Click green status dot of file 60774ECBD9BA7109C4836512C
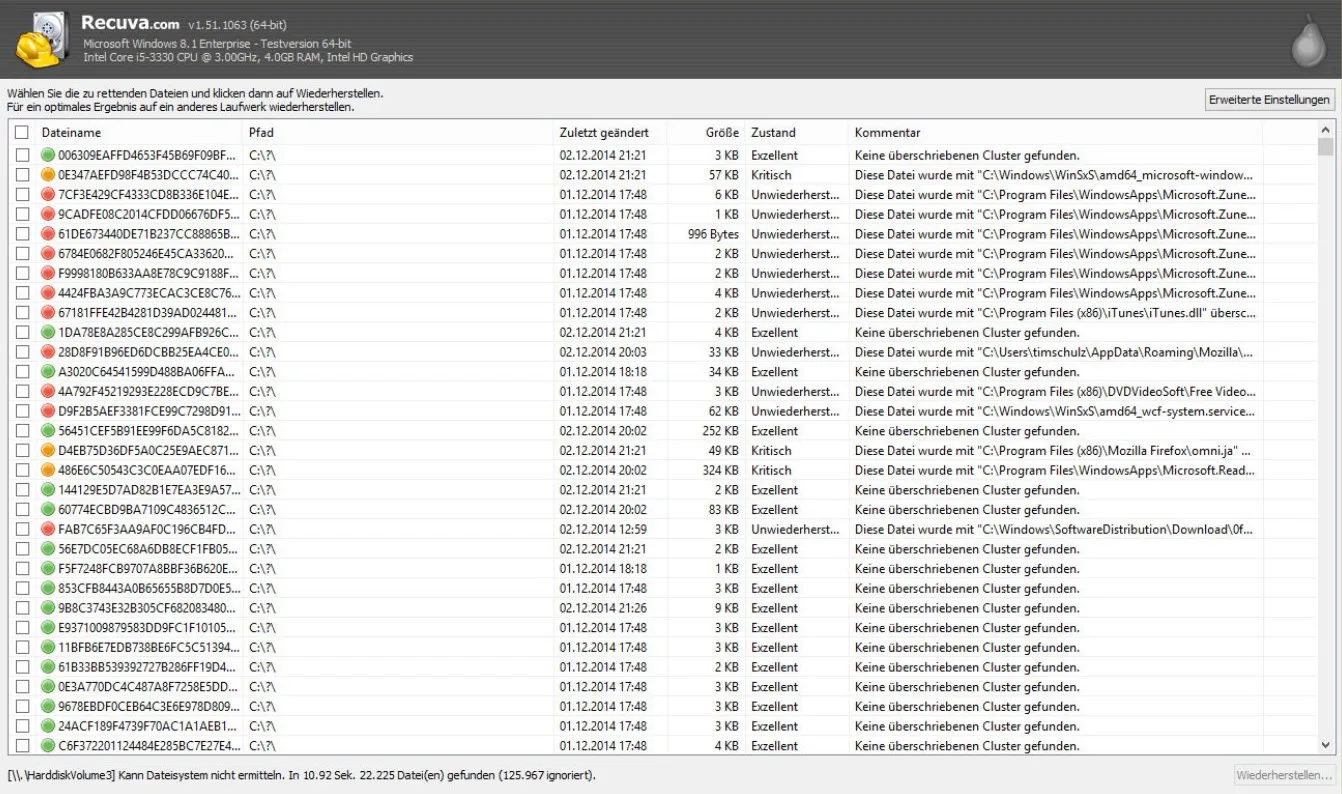Screen dimensions: 1342x794 47,510
